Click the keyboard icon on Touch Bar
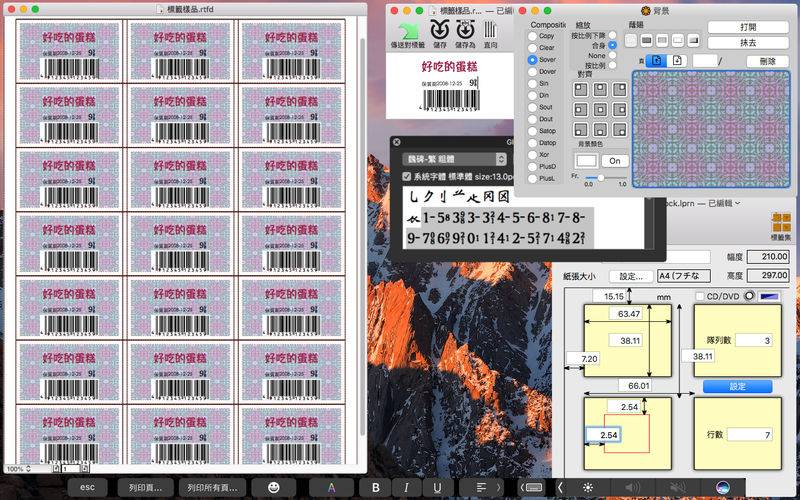This screenshot has width=800, height=500. 532,487
